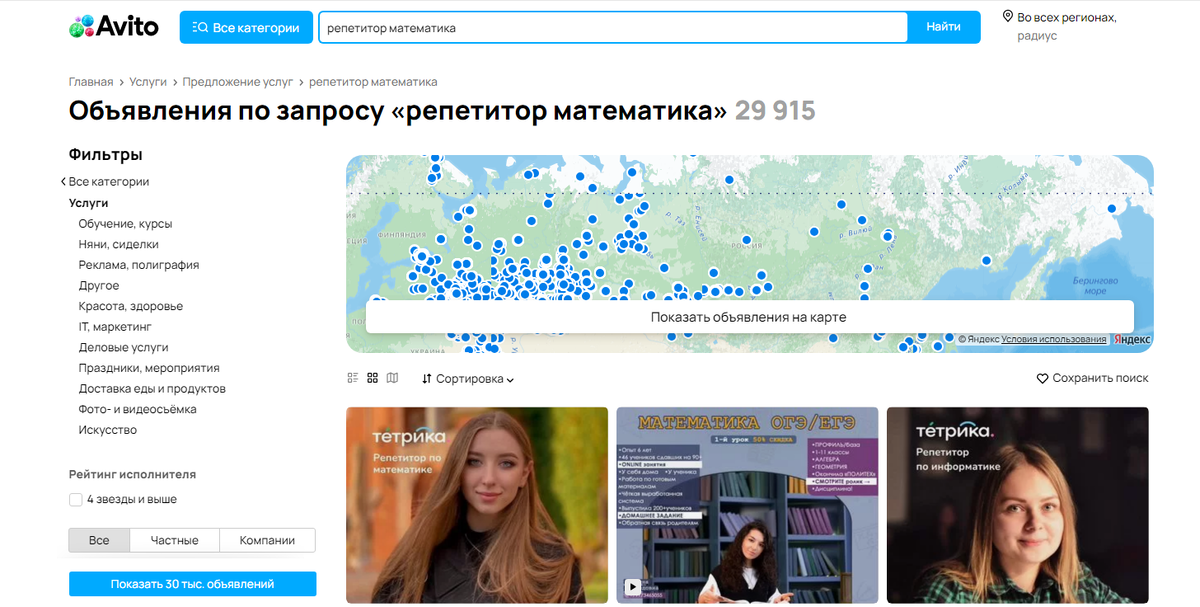Select "Обучение, курсы" subcategory

pos(125,224)
